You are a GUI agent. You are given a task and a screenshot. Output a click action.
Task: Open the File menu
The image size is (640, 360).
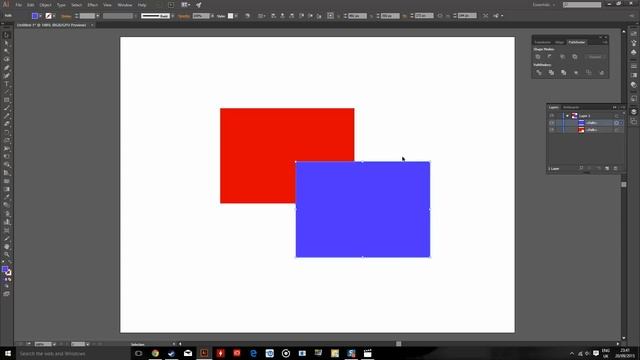[18, 5]
